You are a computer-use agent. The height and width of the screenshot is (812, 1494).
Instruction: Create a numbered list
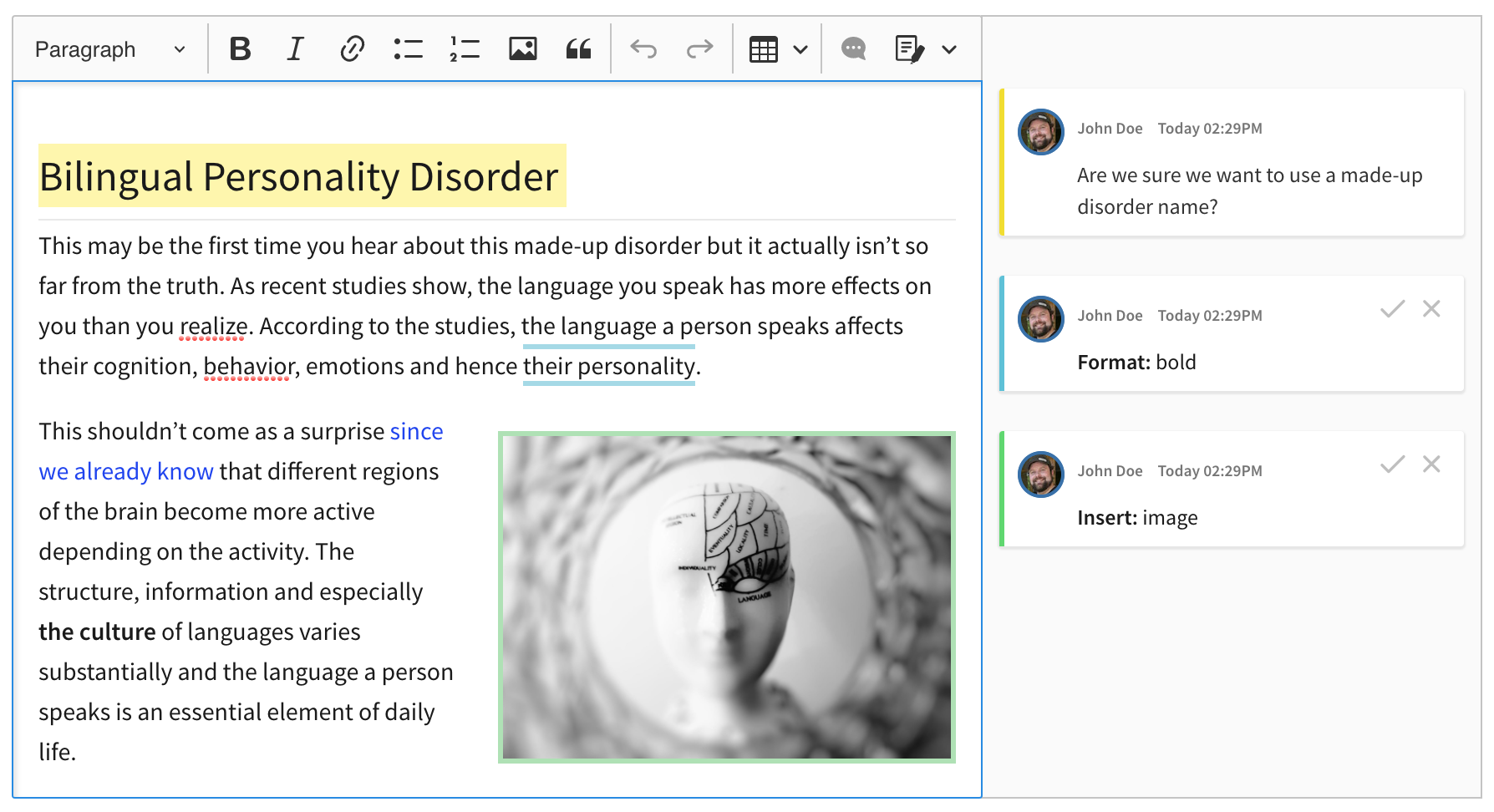[x=464, y=48]
